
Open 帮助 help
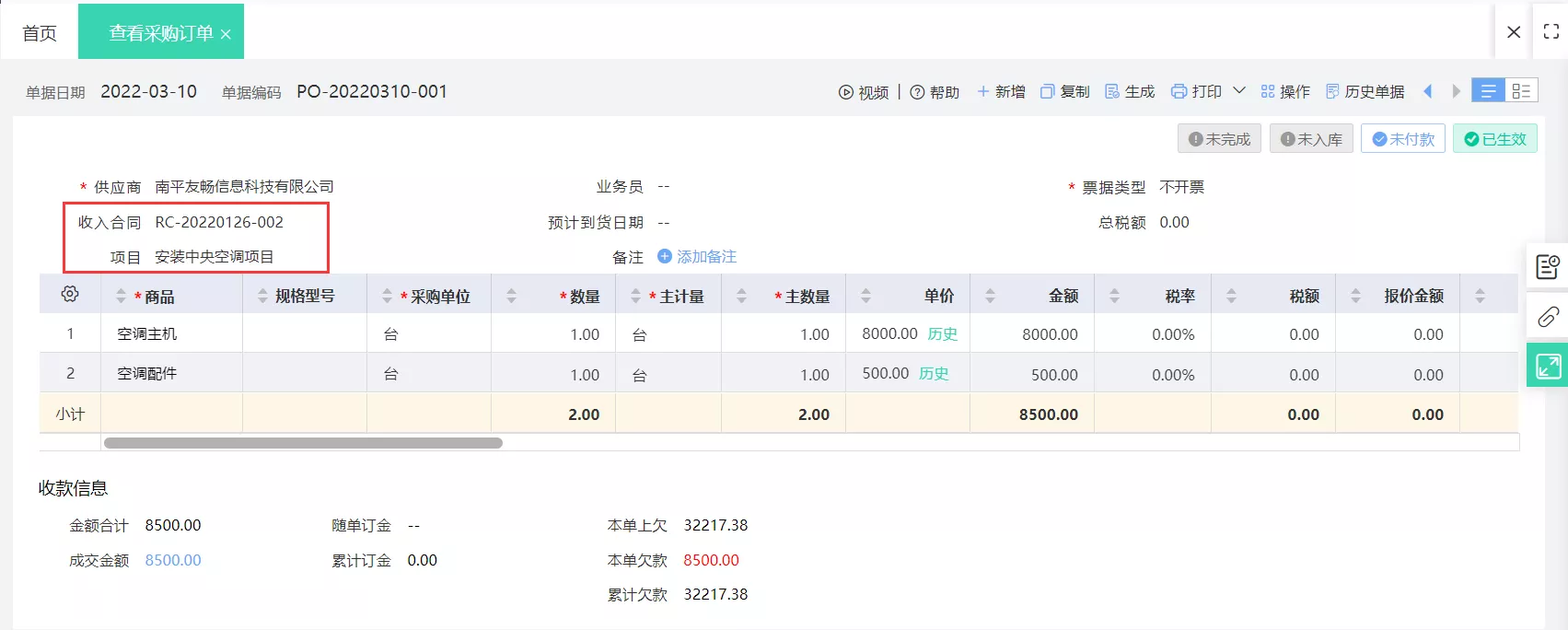[935, 92]
